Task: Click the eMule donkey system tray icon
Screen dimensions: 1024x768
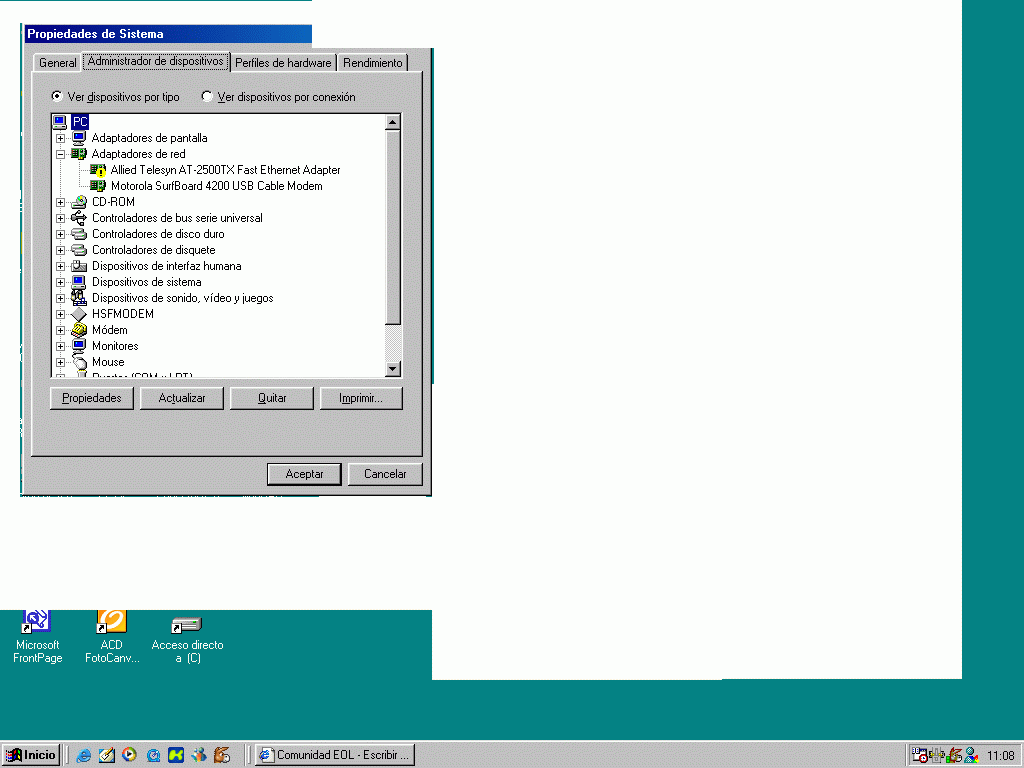Action: [954, 755]
